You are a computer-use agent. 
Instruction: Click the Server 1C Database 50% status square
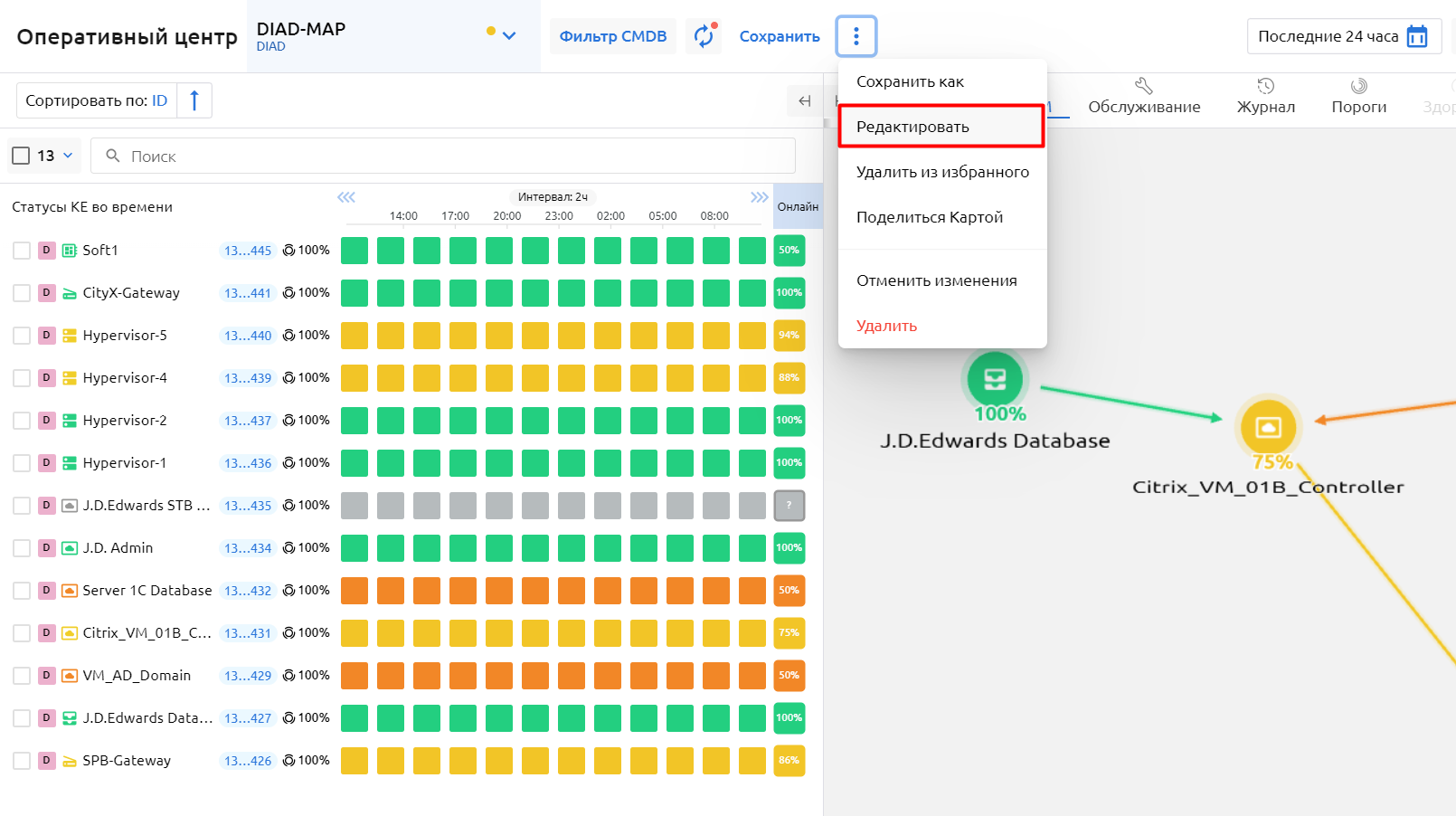(789, 591)
